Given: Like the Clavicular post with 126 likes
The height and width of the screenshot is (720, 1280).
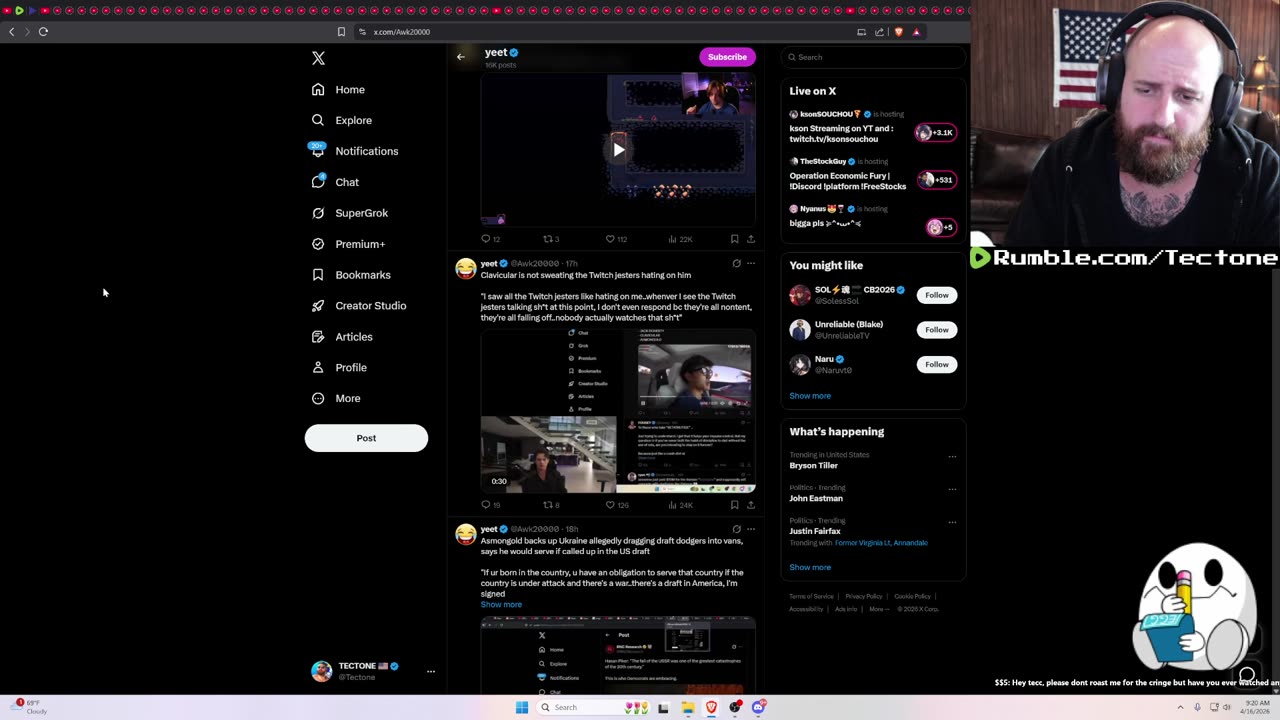Looking at the screenshot, I should pos(616,505).
